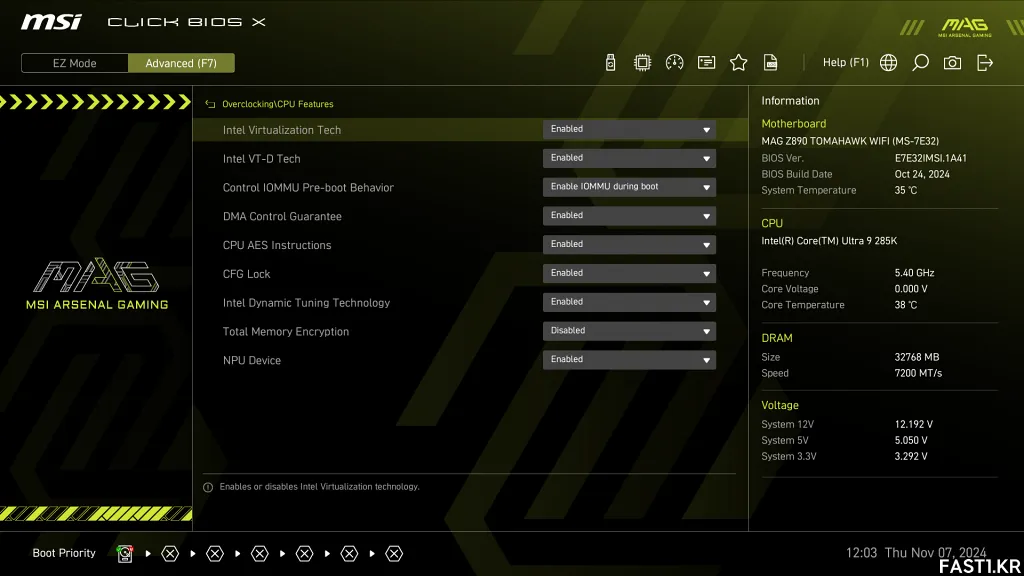Change language with the globe icon
The image size is (1024, 576).
click(888, 63)
